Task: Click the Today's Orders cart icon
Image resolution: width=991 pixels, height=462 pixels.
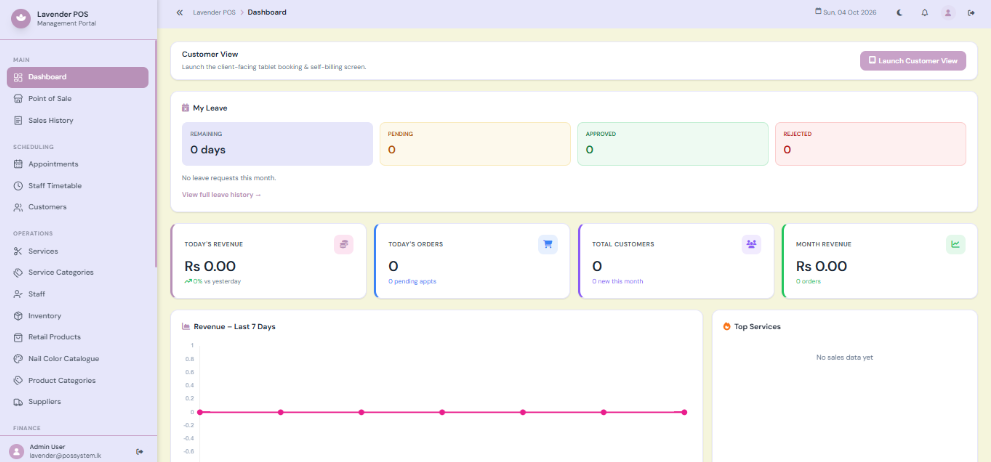Action: [547, 244]
